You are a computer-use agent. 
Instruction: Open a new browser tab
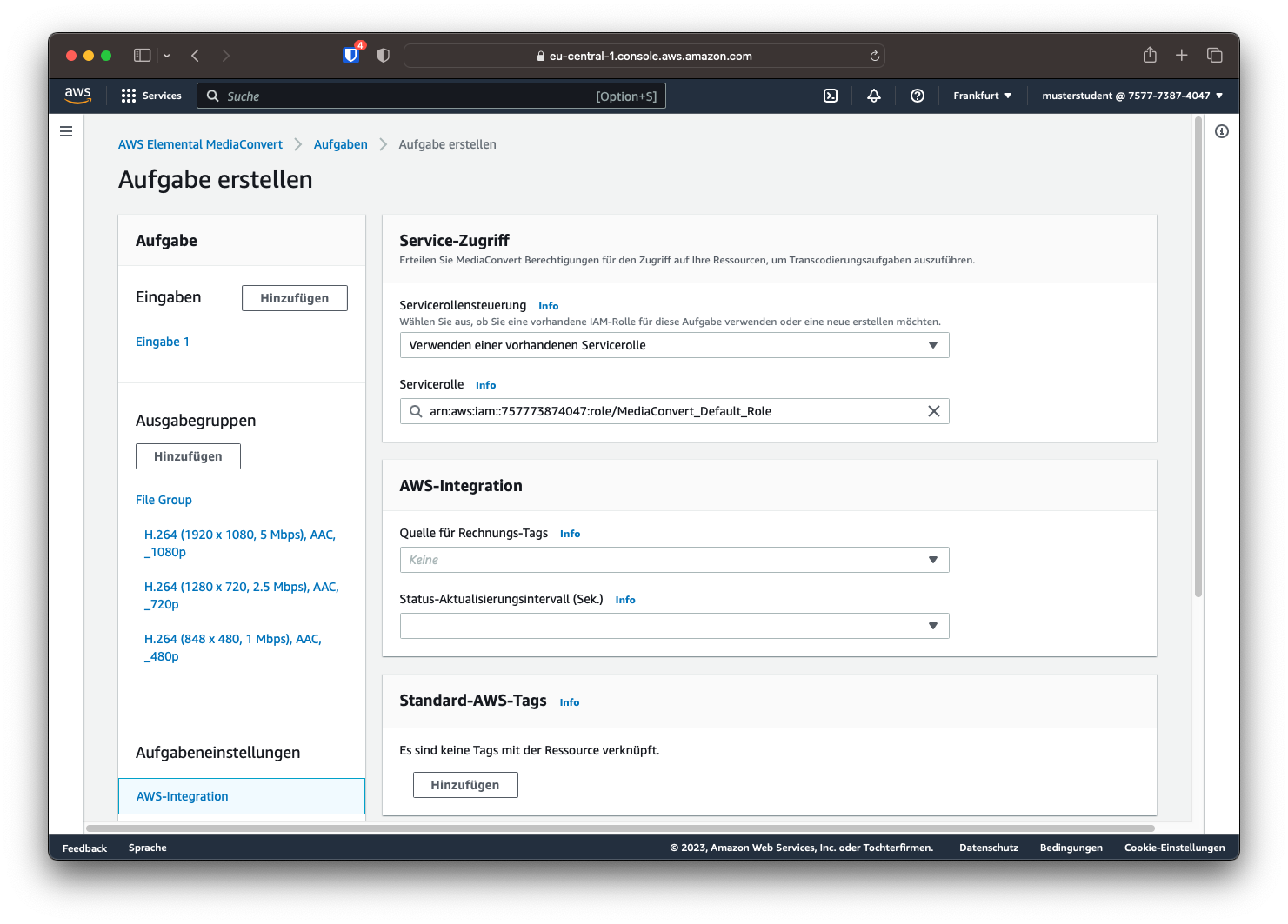[x=1182, y=55]
